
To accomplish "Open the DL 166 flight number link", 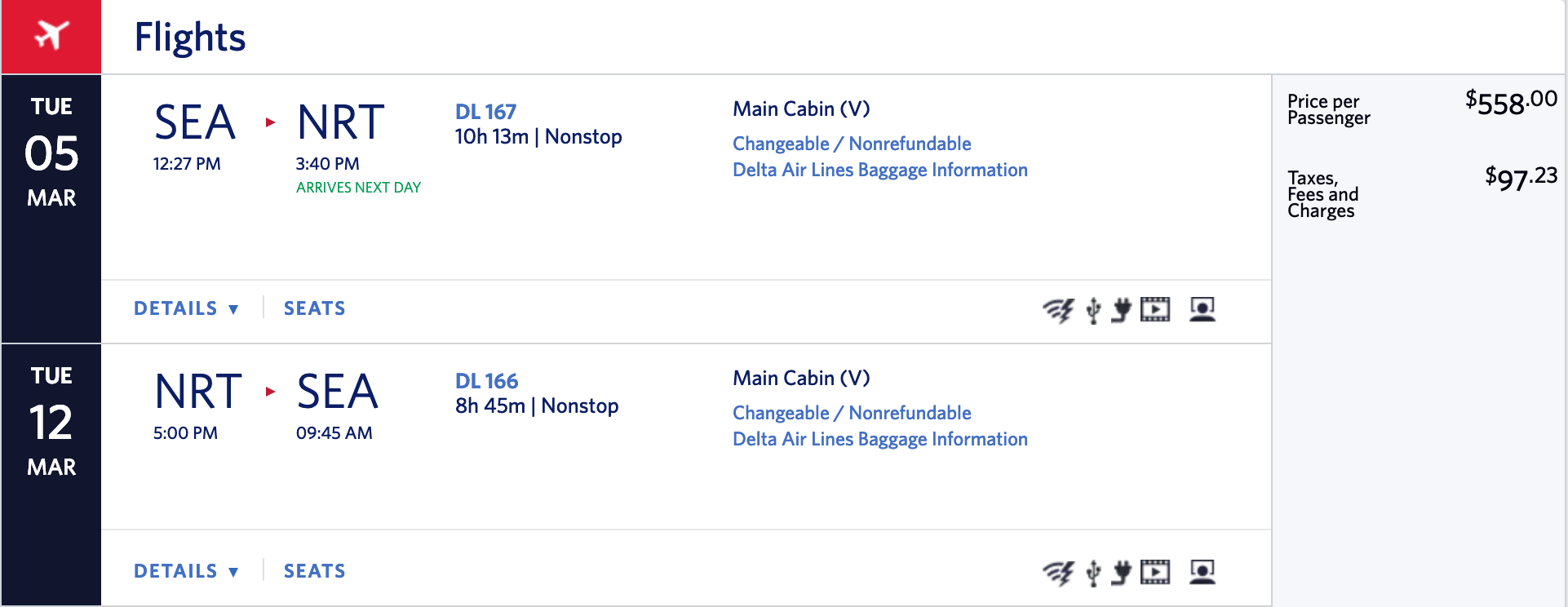I will 486,381.
